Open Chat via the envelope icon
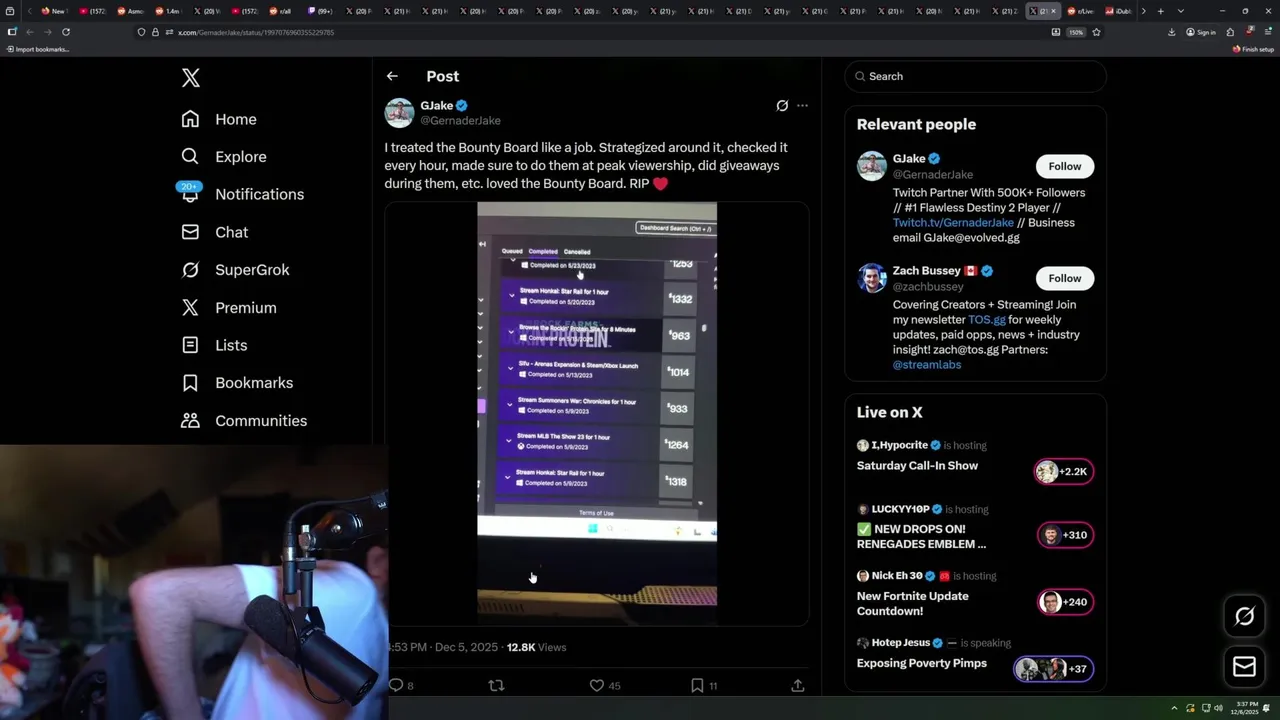 pos(190,232)
